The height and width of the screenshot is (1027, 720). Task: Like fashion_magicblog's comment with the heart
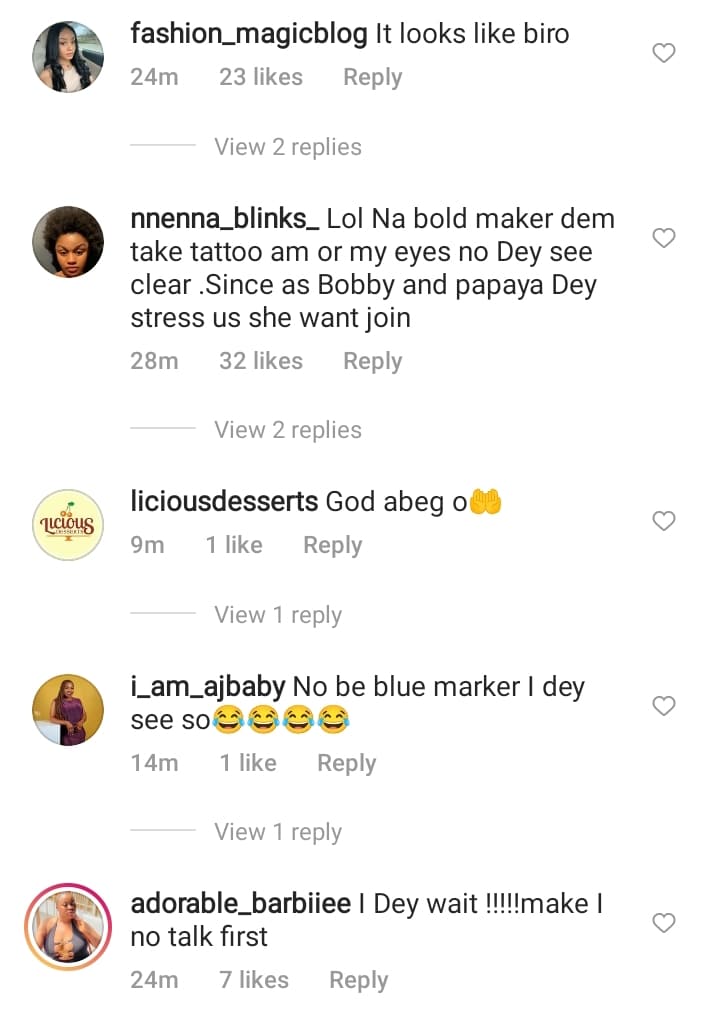coord(664,54)
